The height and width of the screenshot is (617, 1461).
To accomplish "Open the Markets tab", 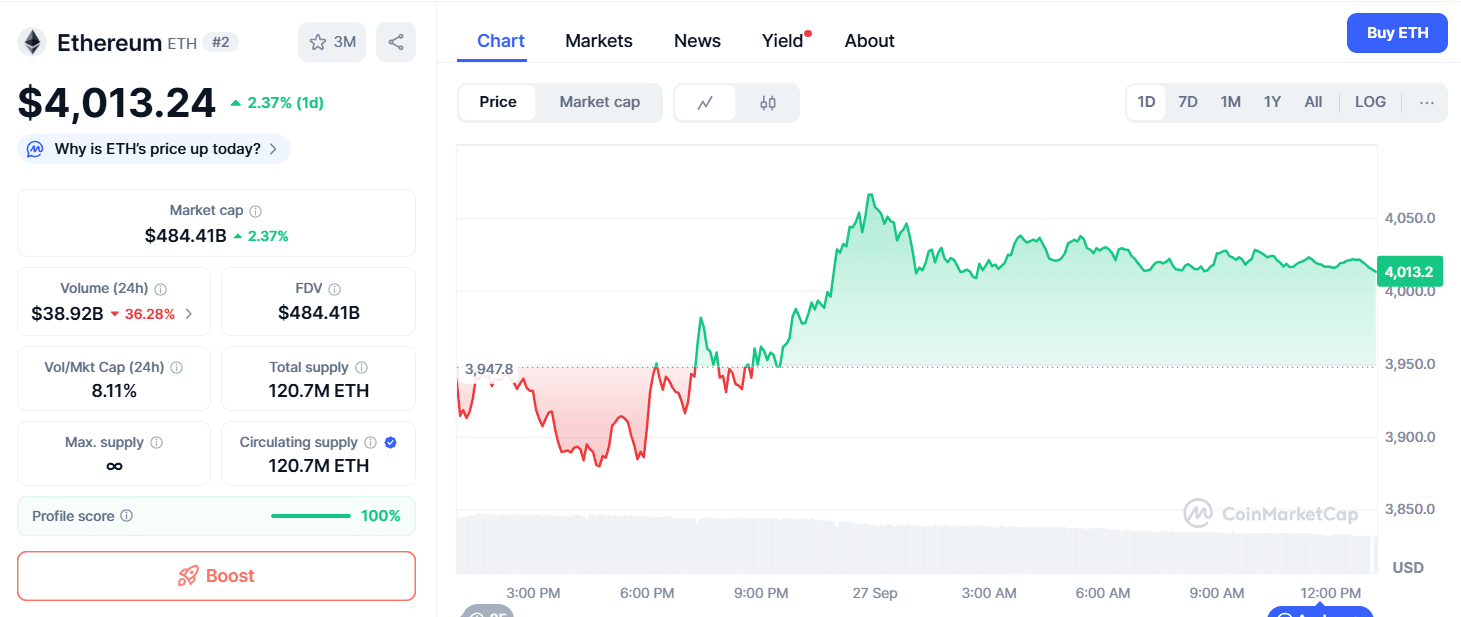I will 599,41.
